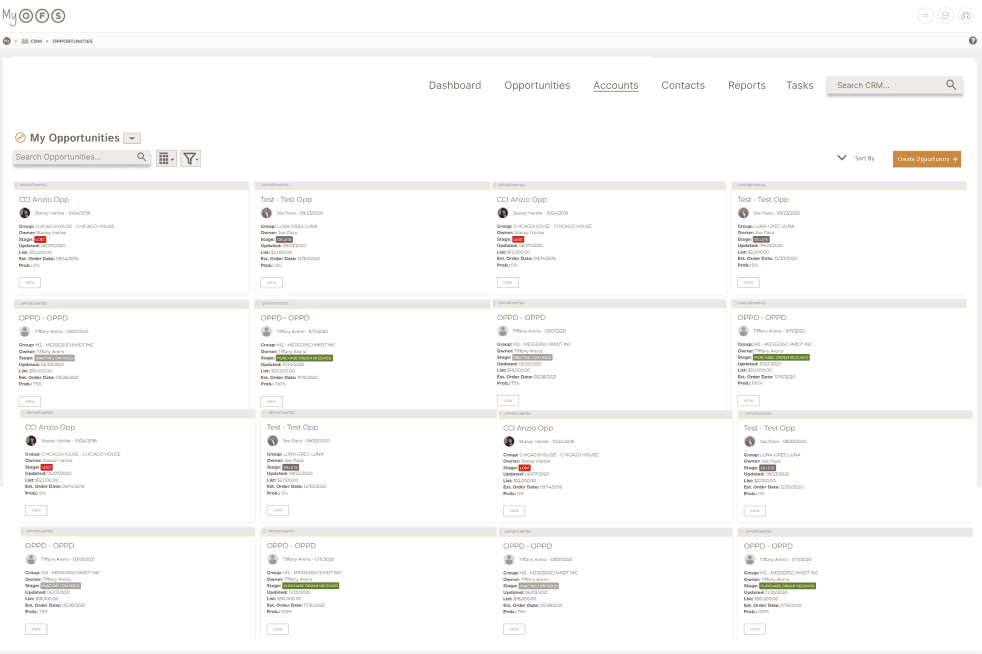Click the Opportunities breadcrumb item
Viewport: 982px width, 654px height.
[x=73, y=41]
